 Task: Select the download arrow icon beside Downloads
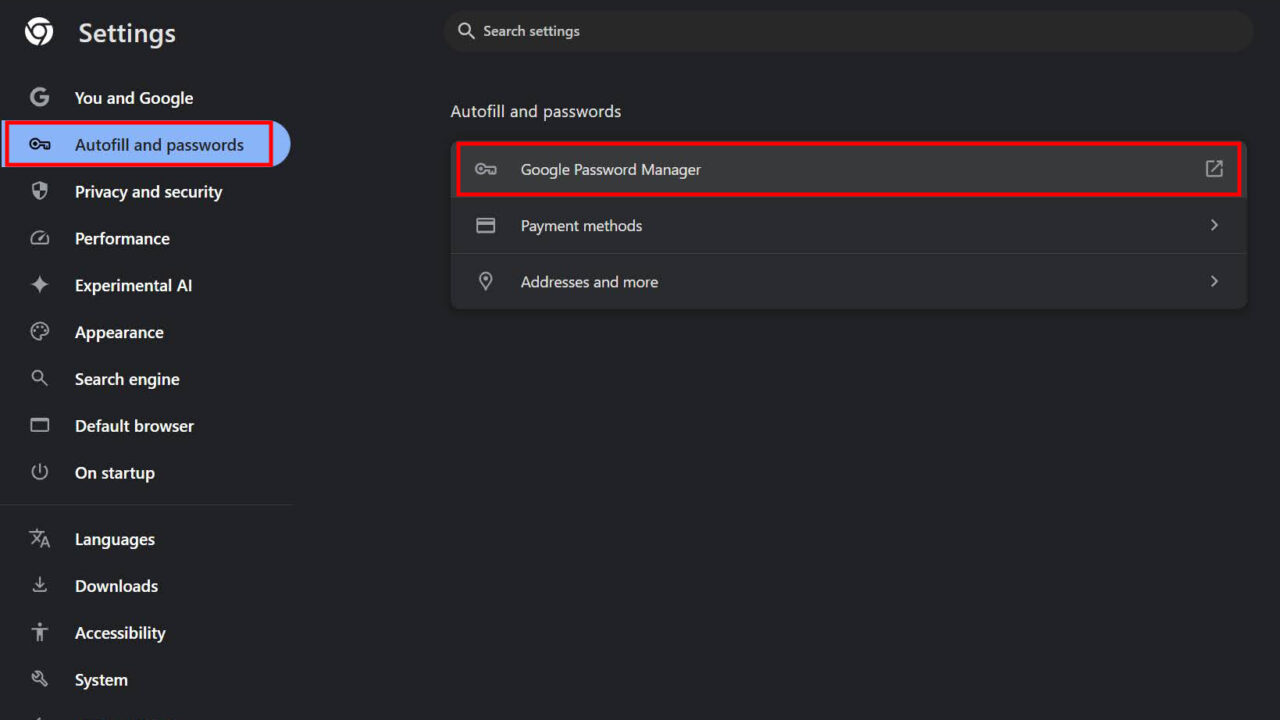[40, 585]
